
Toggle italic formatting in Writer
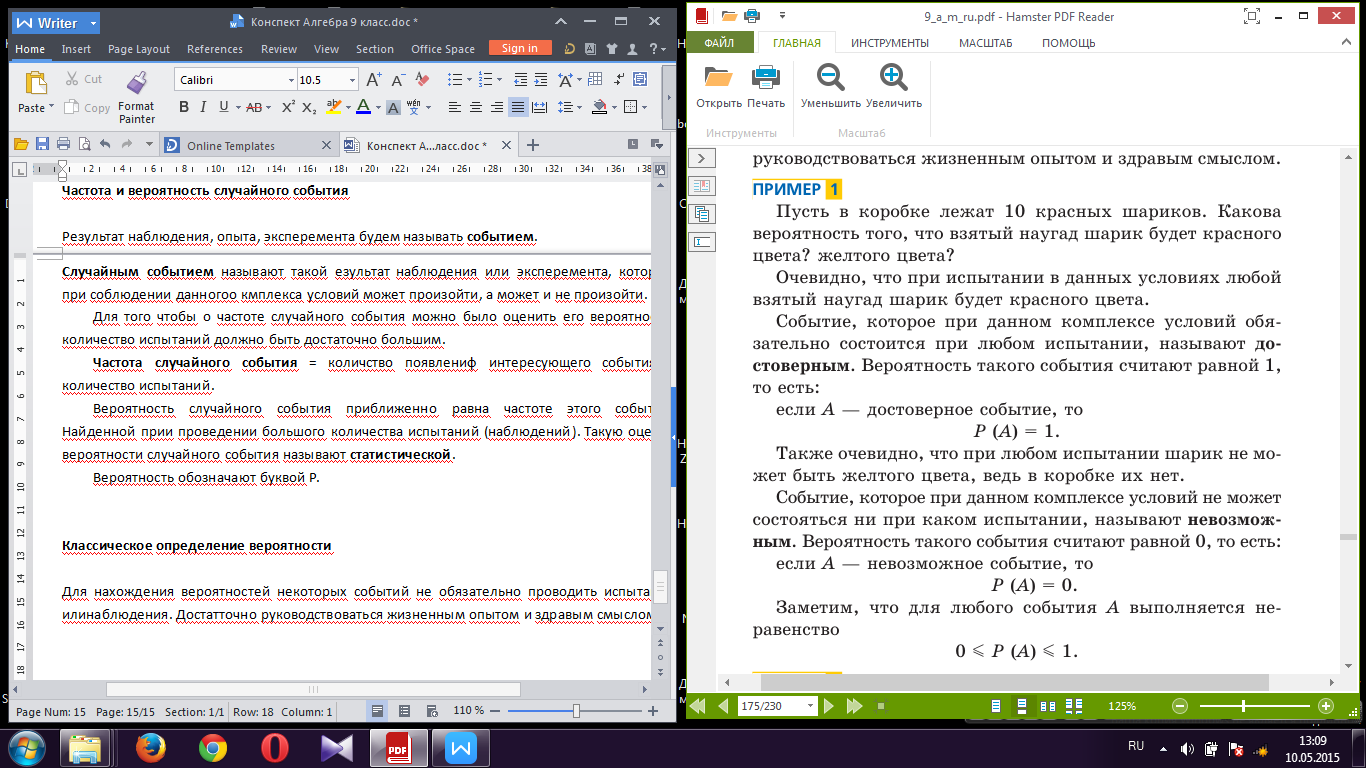tap(203, 107)
